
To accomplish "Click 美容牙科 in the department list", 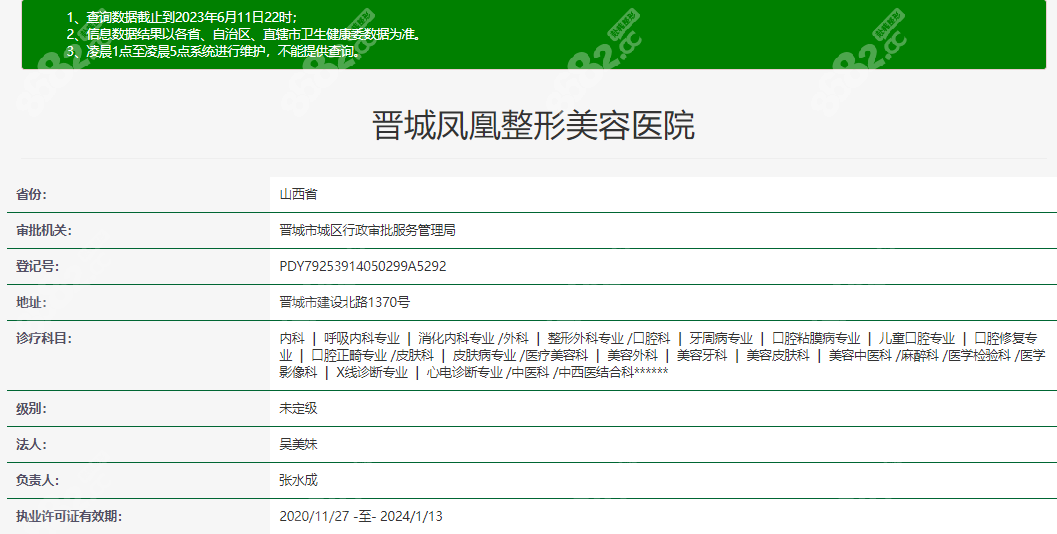I will pyautogui.click(x=702, y=355).
